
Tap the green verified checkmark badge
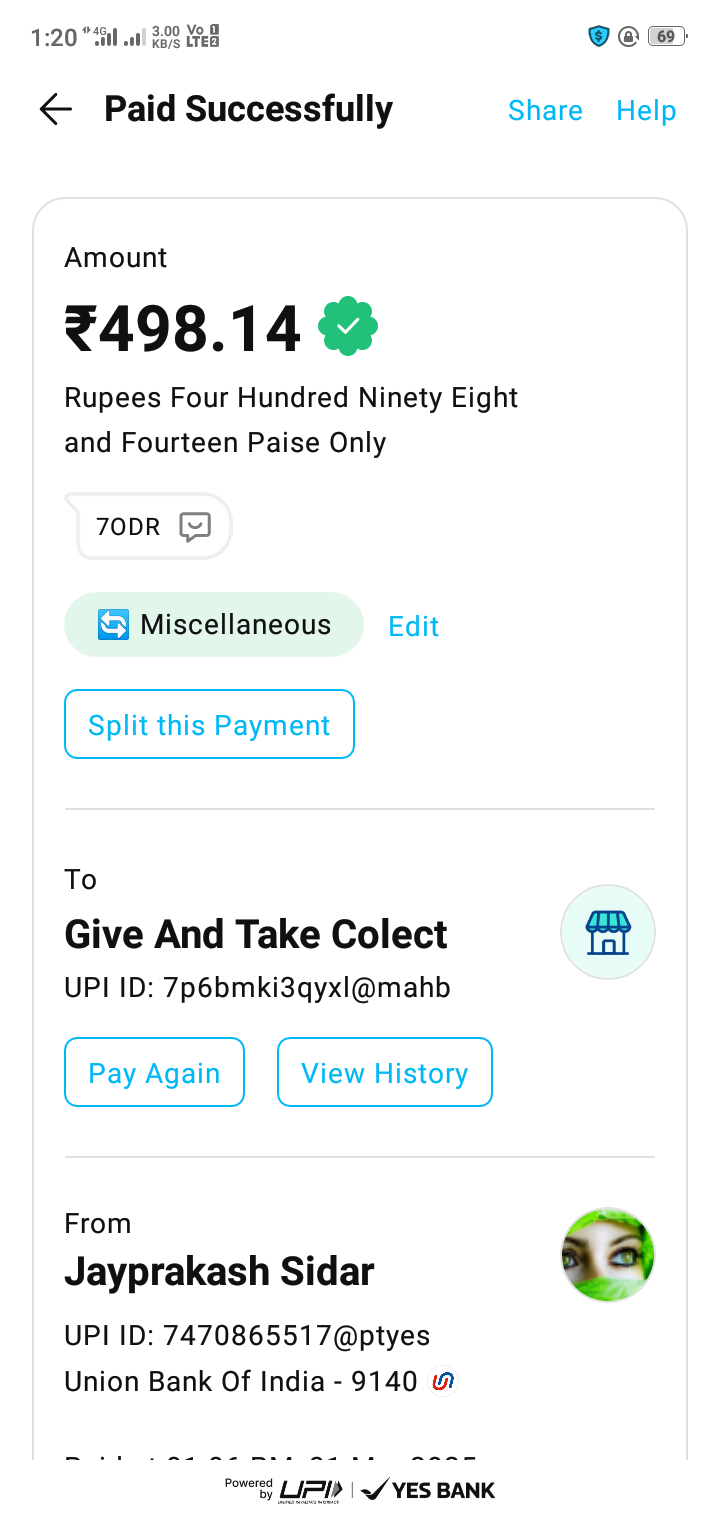(x=347, y=326)
